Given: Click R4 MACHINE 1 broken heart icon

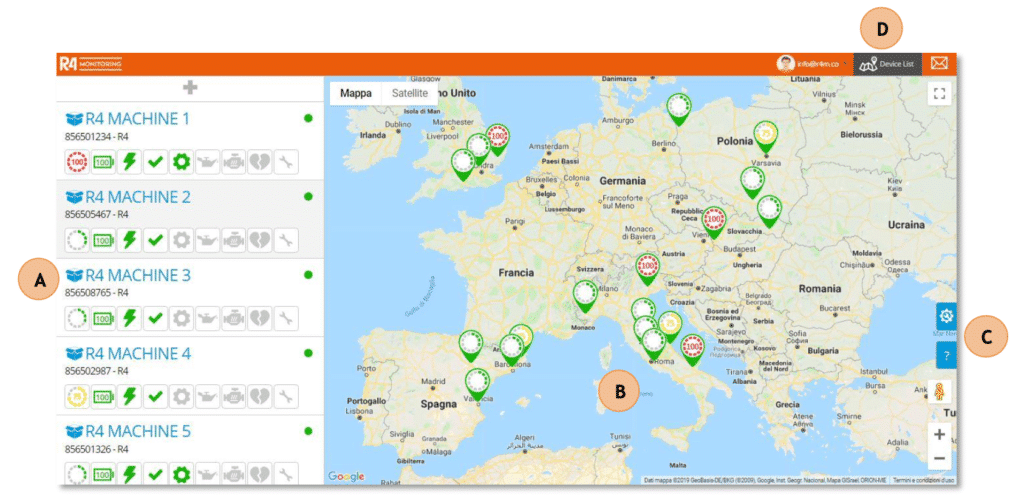Looking at the screenshot, I should point(260,162).
